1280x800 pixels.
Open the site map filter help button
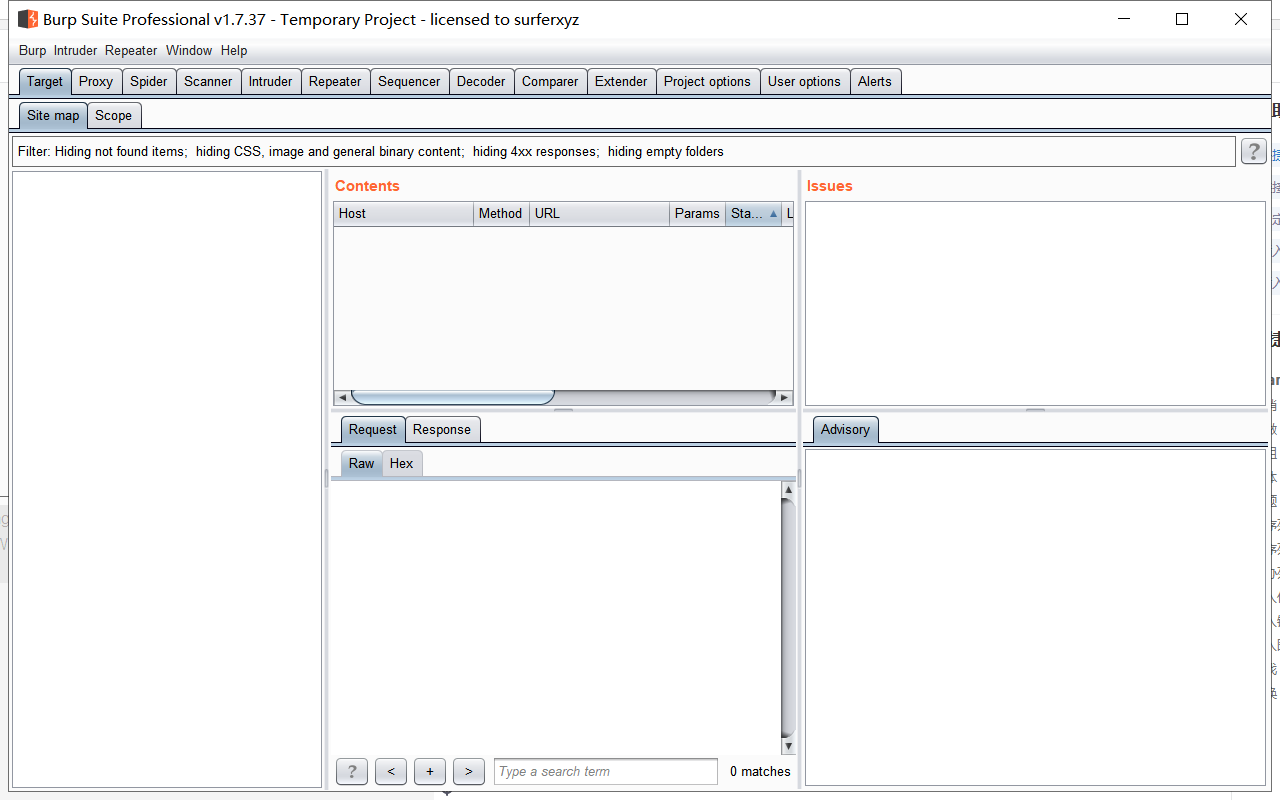1253,151
